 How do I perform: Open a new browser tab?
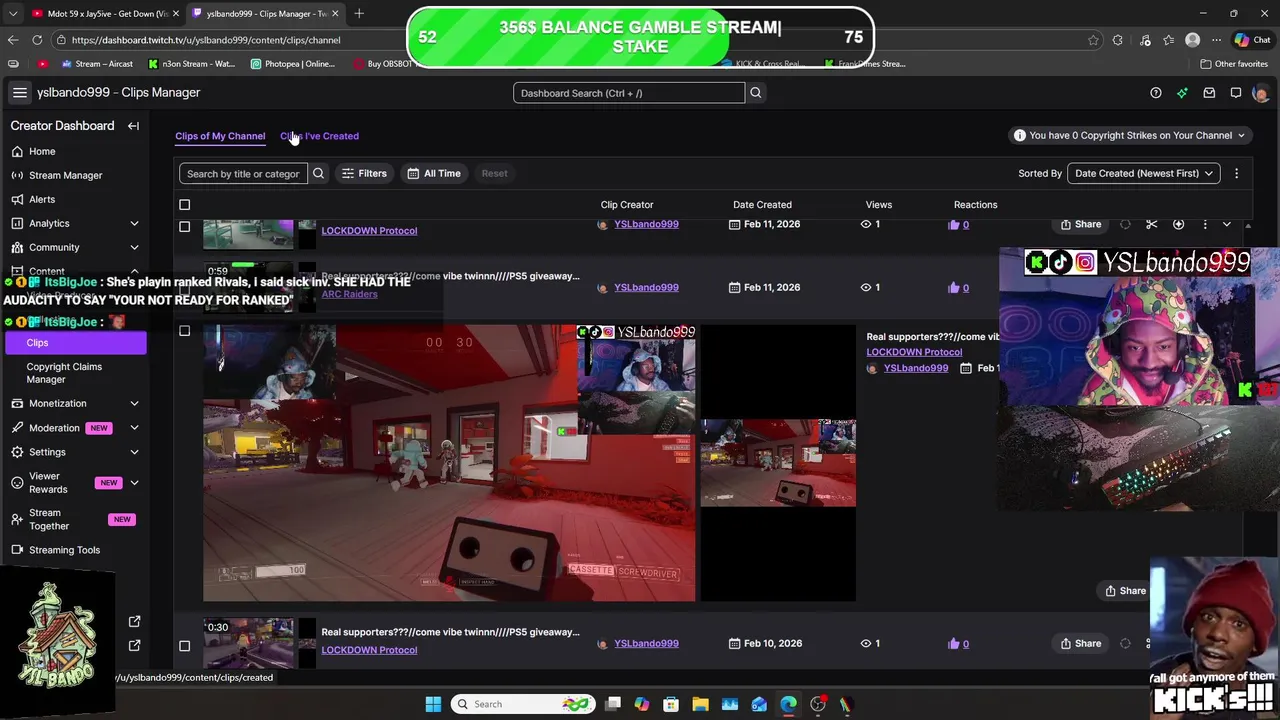pos(359,13)
